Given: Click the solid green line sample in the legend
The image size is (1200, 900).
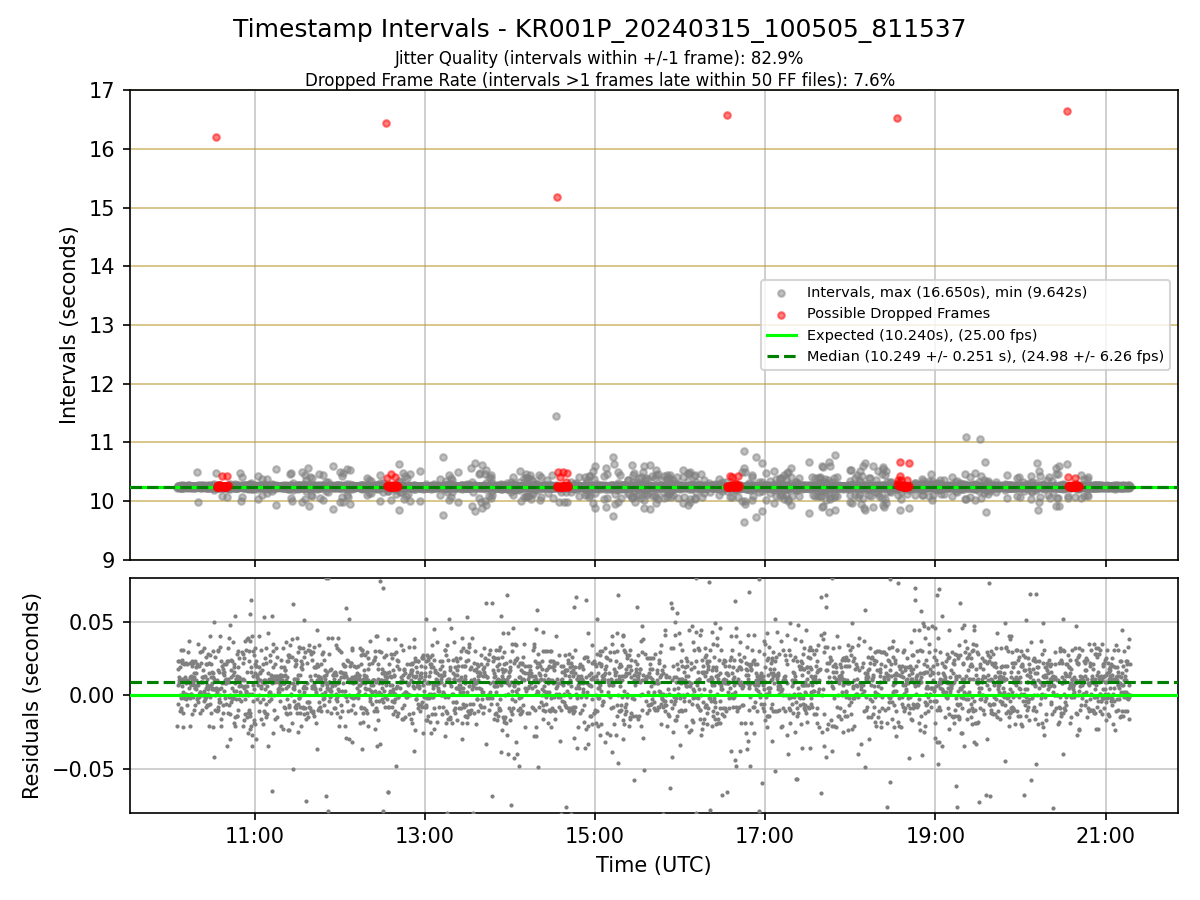Looking at the screenshot, I should 781,335.
